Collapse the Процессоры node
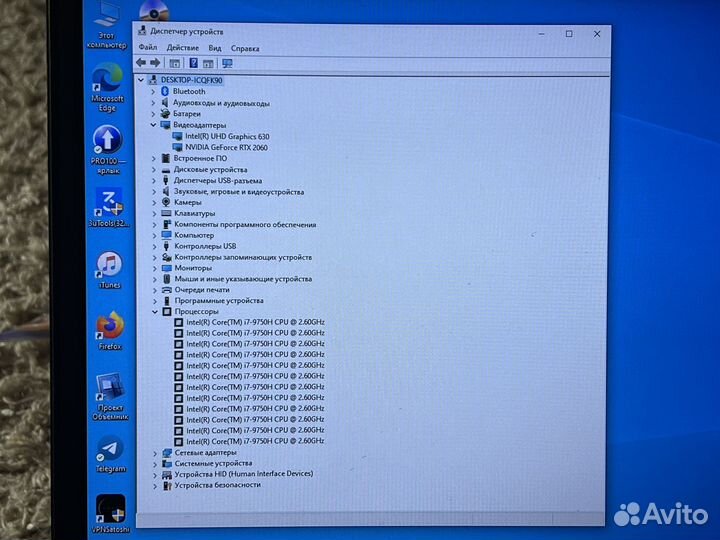Viewport: 720px width, 540px height. 155,312
